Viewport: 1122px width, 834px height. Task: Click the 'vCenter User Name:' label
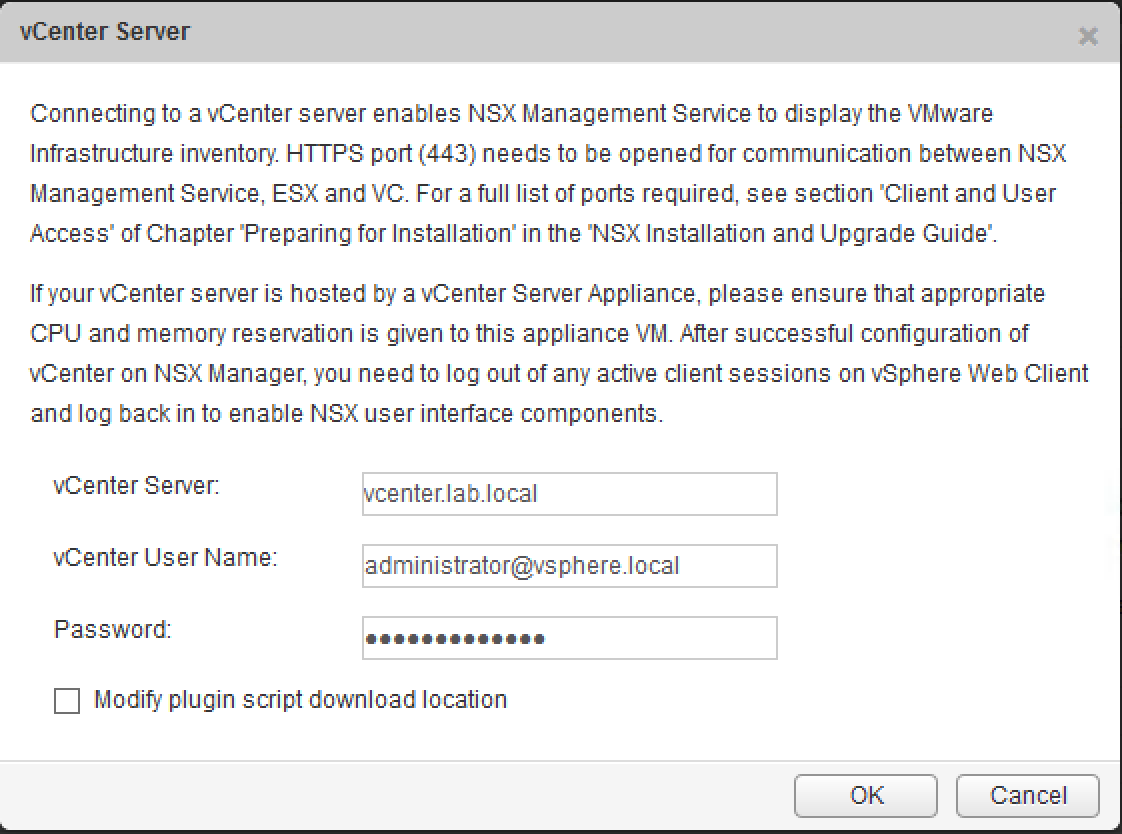(165, 557)
